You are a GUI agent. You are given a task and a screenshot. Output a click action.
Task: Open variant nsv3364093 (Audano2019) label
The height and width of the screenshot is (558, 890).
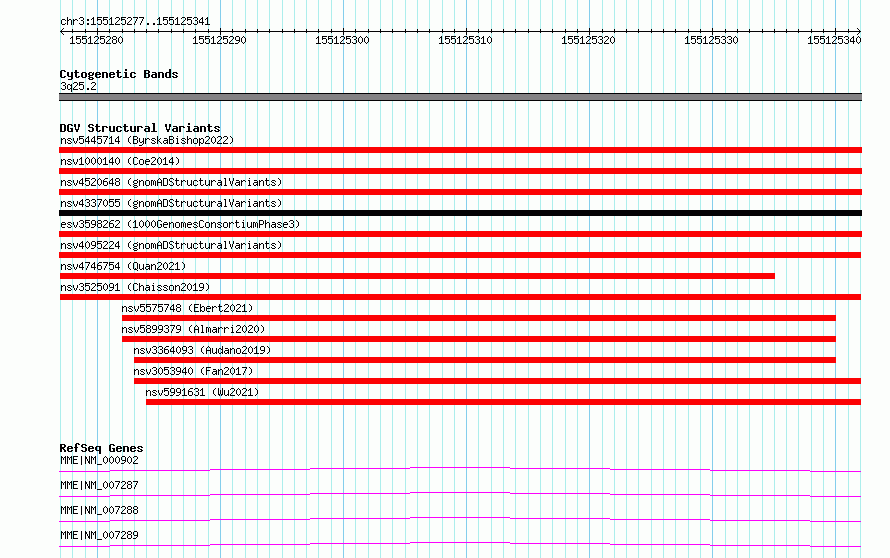[x=202, y=350]
